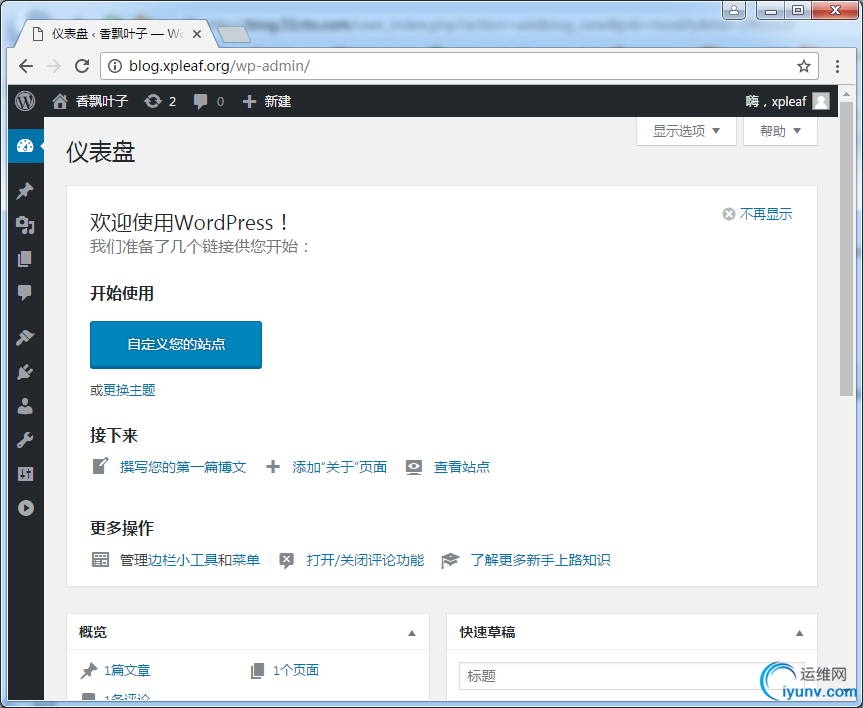The image size is (863, 708).
Task: Select the 仪表盘 browser tab
Action: point(116,34)
